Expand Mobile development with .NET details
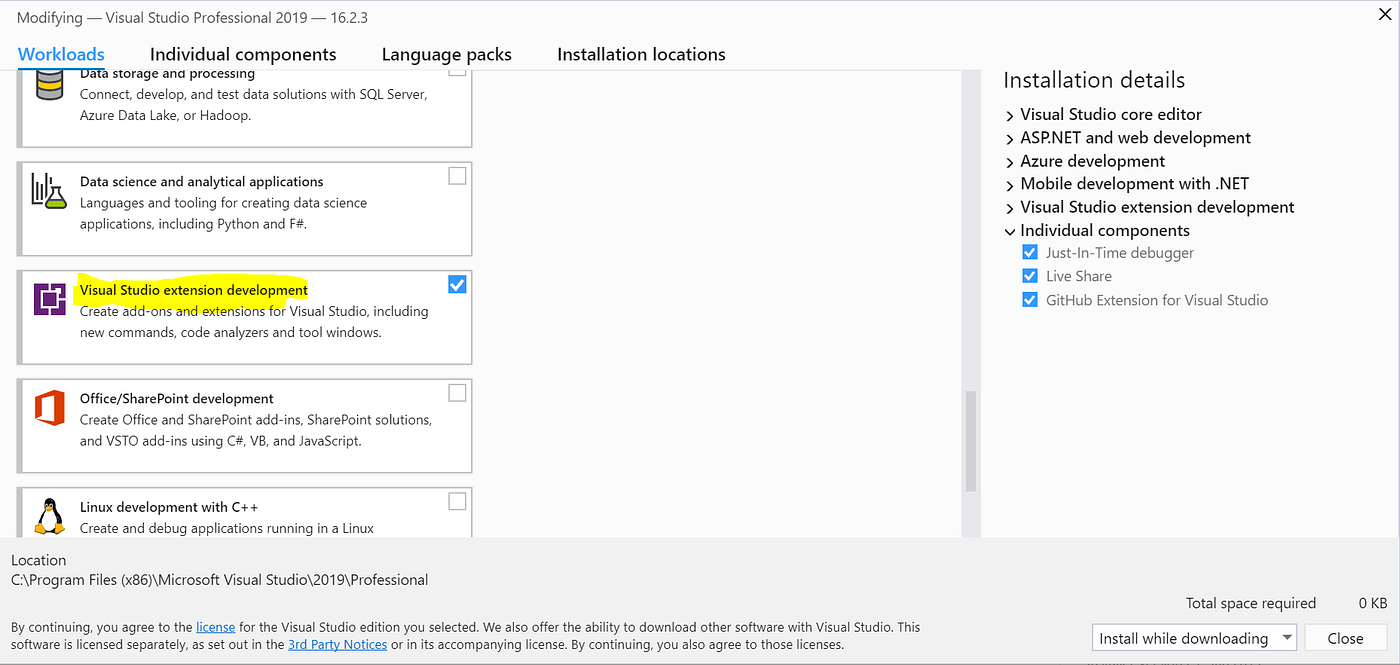1400x665 pixels. coord(1010,184)
